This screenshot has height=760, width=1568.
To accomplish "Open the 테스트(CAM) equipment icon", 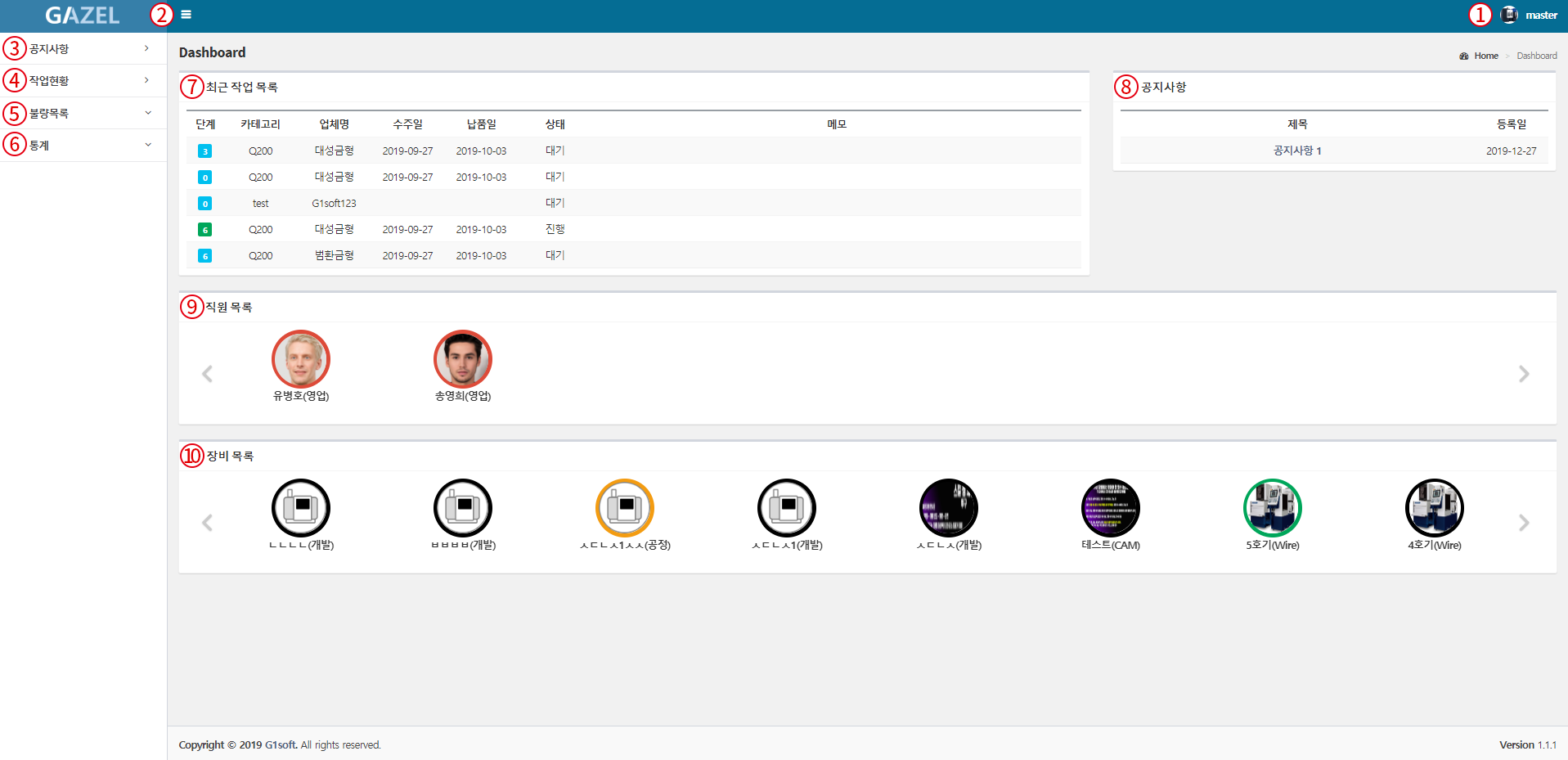I will point(1110,508).
